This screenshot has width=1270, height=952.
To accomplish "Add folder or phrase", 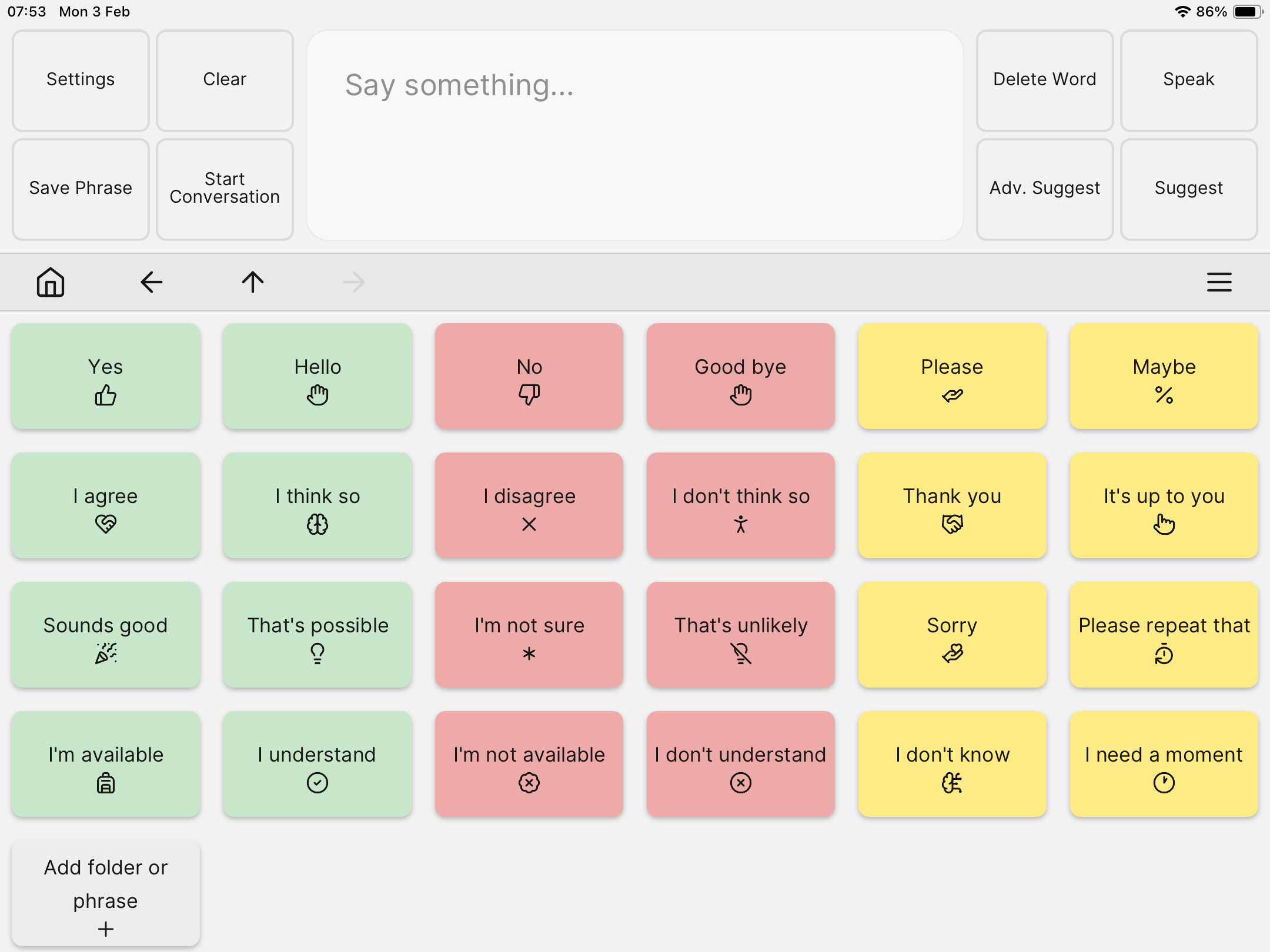I will click(x=106, y=893).
